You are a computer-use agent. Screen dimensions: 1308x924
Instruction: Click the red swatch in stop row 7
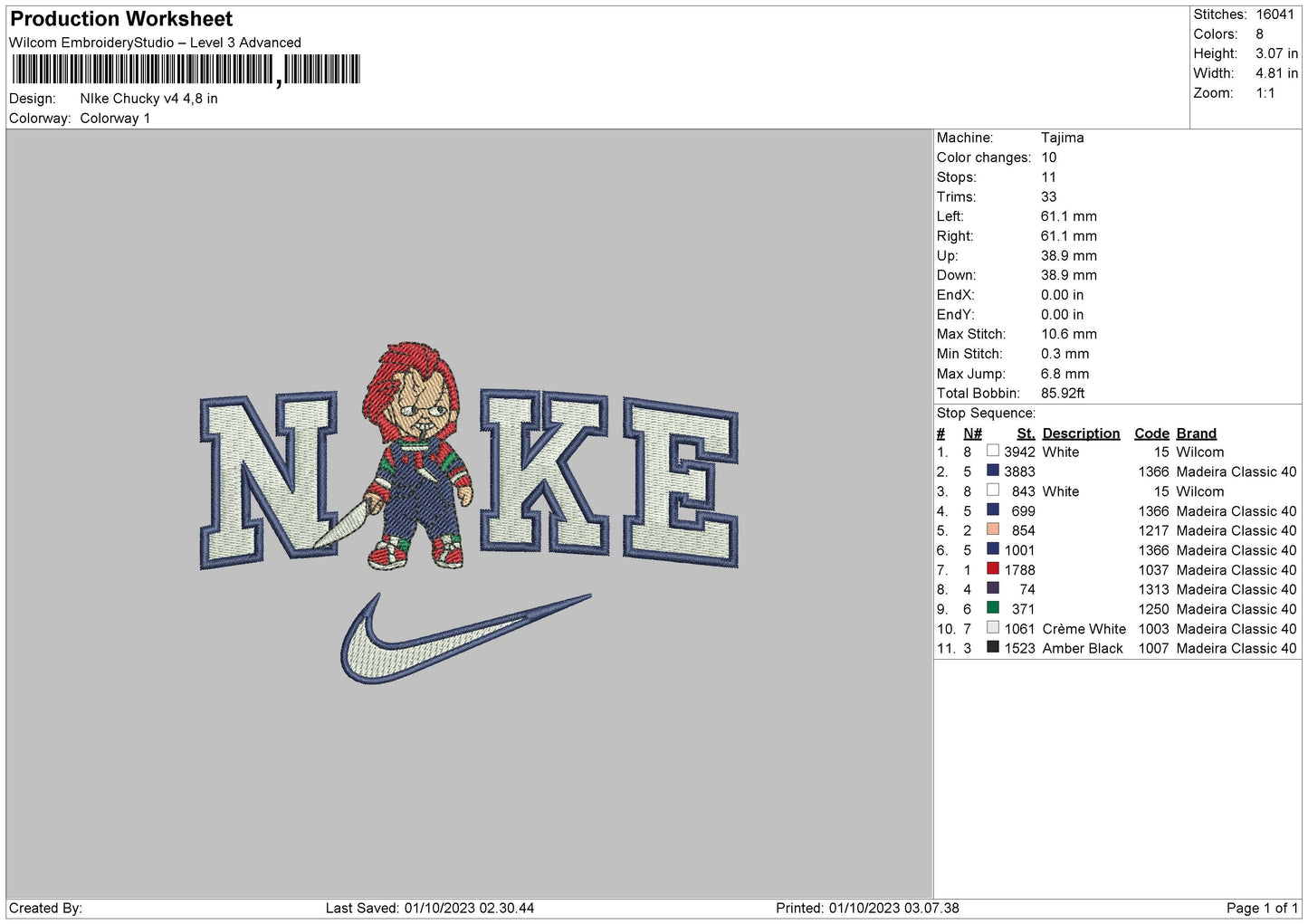(993, 568)
